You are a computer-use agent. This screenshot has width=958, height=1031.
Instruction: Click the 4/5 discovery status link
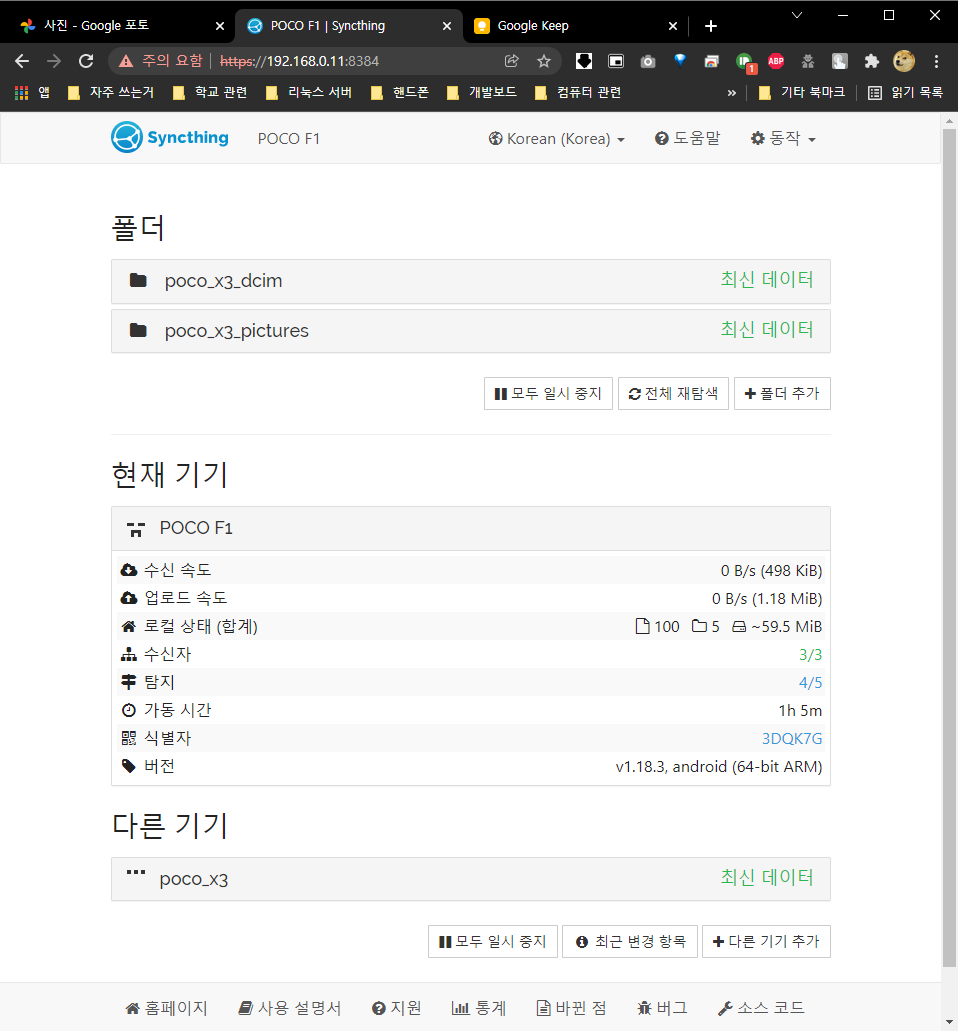click(810, 683)
